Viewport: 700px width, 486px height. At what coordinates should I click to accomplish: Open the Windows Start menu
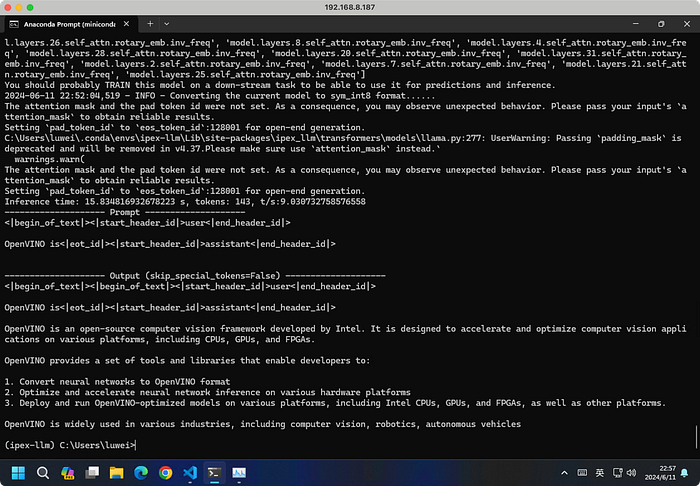18,473
